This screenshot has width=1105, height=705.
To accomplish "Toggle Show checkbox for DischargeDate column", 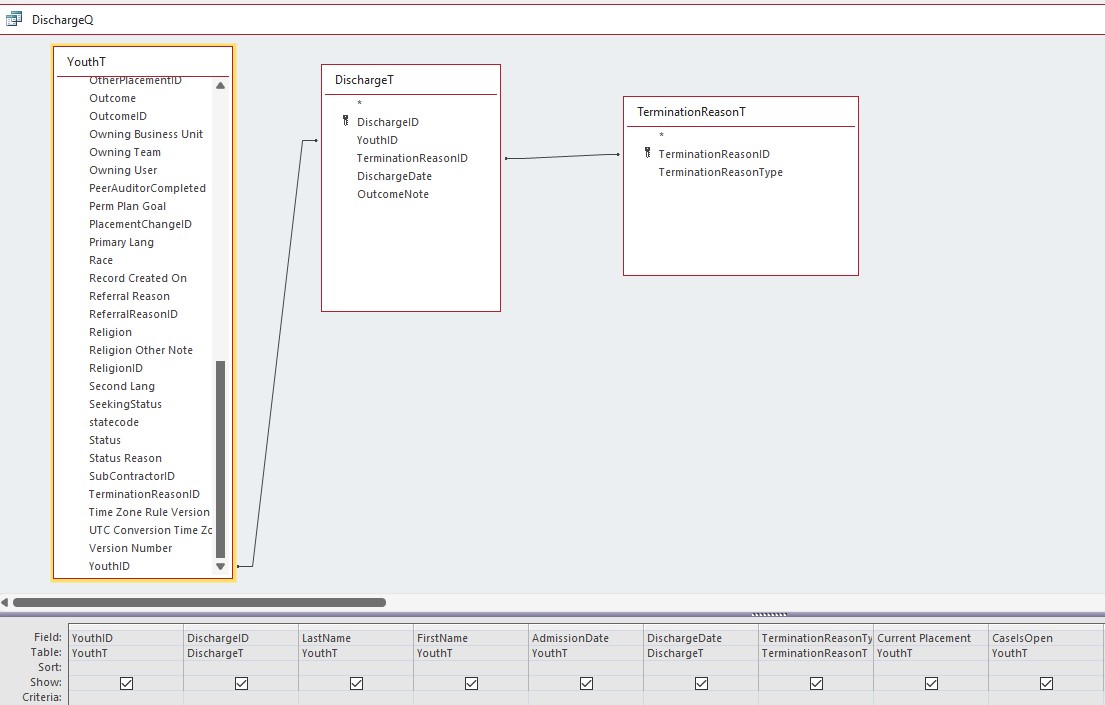I will [x=701, y=683].
